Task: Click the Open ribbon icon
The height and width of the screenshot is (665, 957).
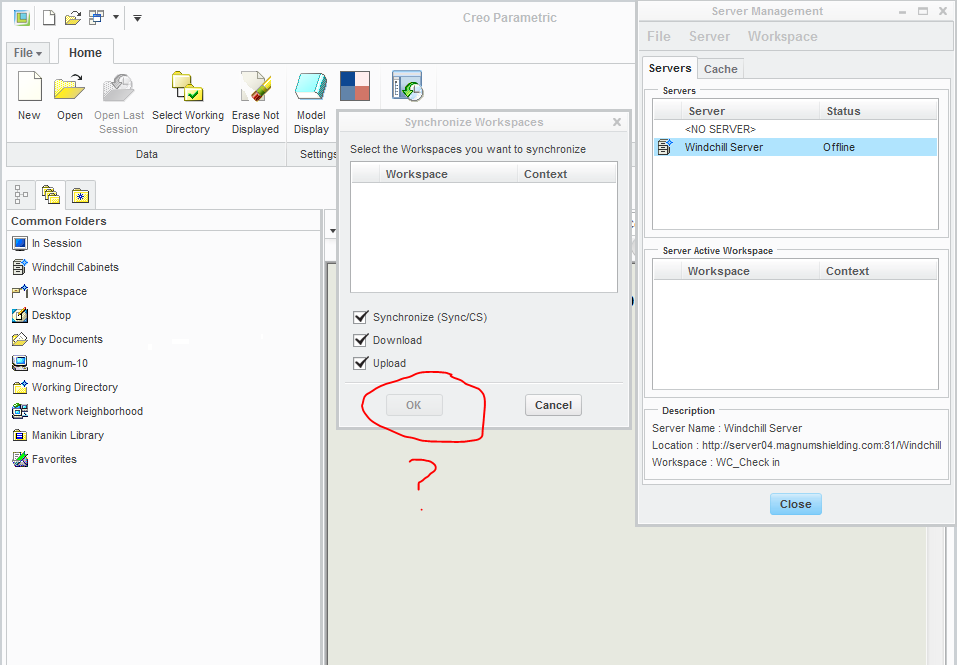Action: [x=70, y=87]
